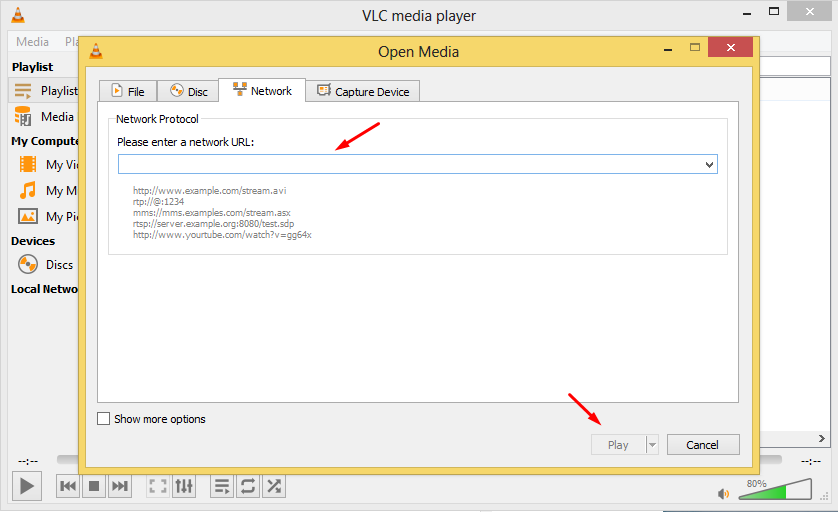838x512 pixels.
Task: Skip to previous track in VLC
Action: [x=68, y=486]
